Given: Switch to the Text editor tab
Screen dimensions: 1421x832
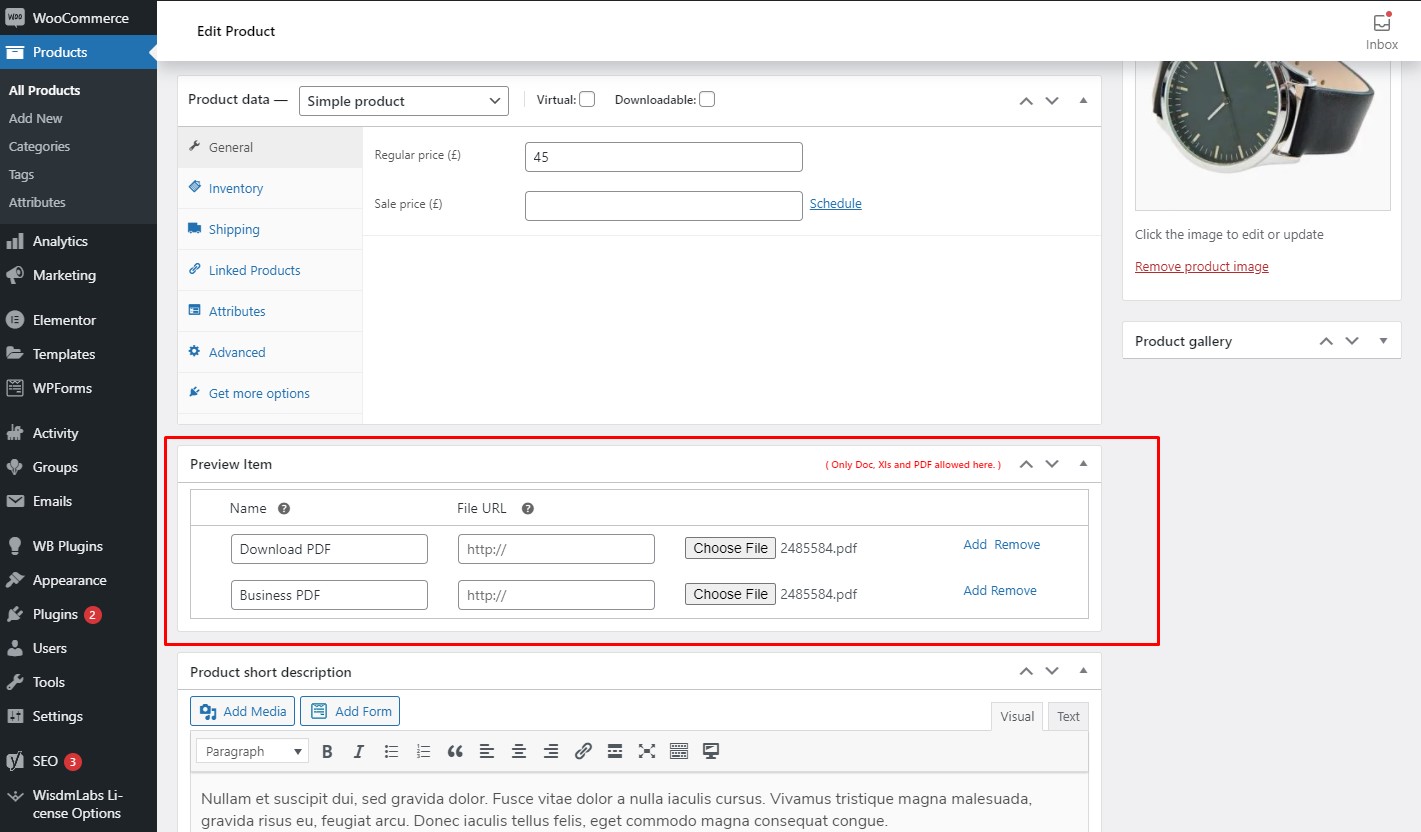Looking at the screenshot, I should coord(1067,716).
